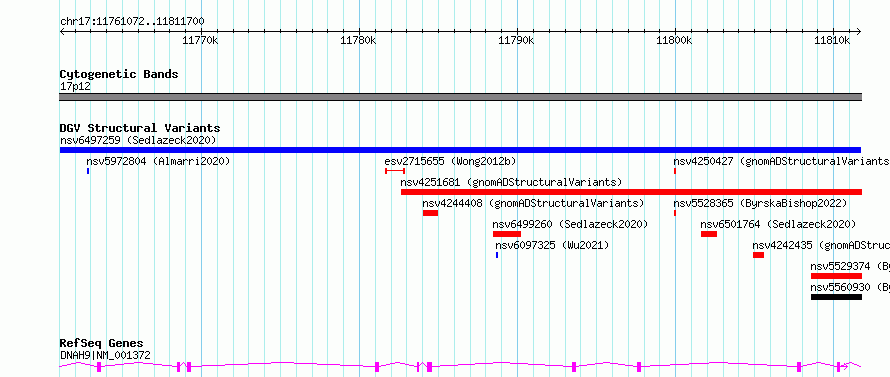Select the nsv6097325 small blue marker
This screenshot has height=377, width=890.
tap(497, 255)
